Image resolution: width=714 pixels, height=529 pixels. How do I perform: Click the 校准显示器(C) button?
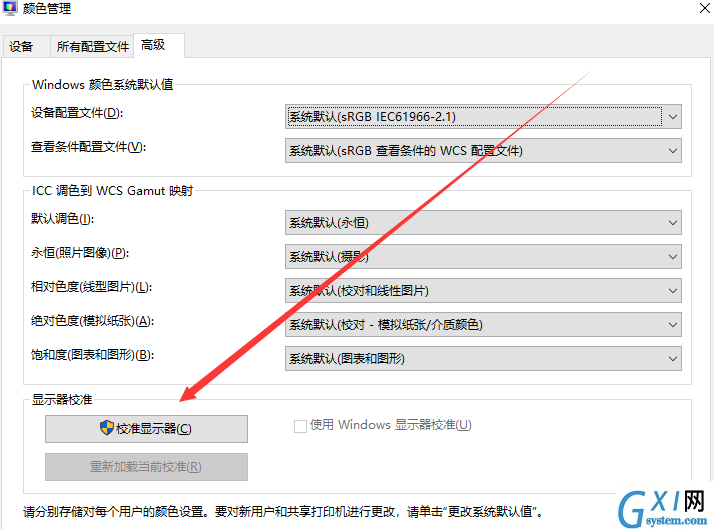[146, 429]
